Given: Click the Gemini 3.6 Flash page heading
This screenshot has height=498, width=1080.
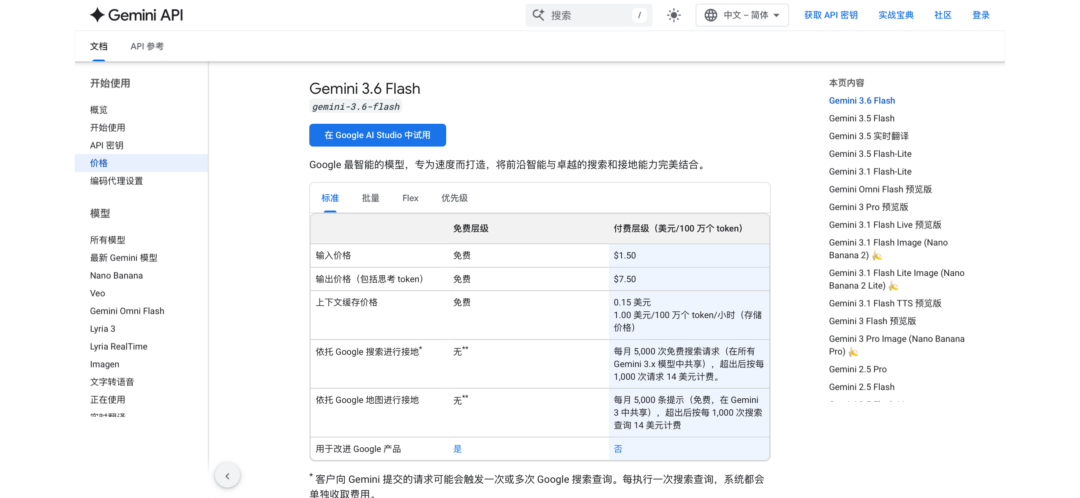Looking at the screenshot, I should click(x=364, y=89).
